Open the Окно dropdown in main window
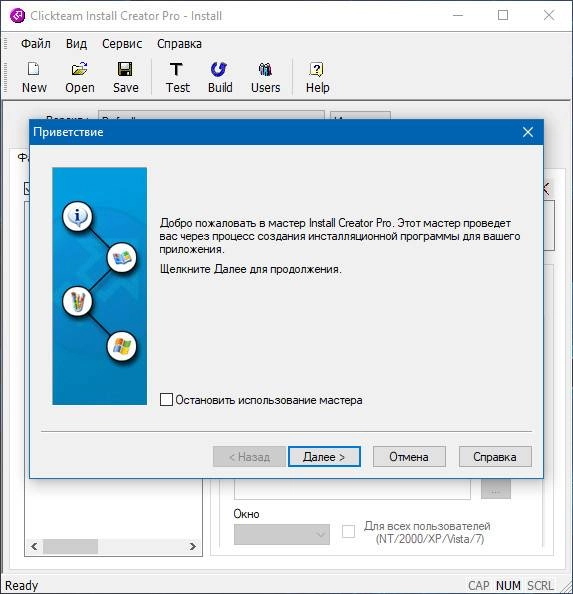This screenshot has height=594, width=573. pos(282,534)
